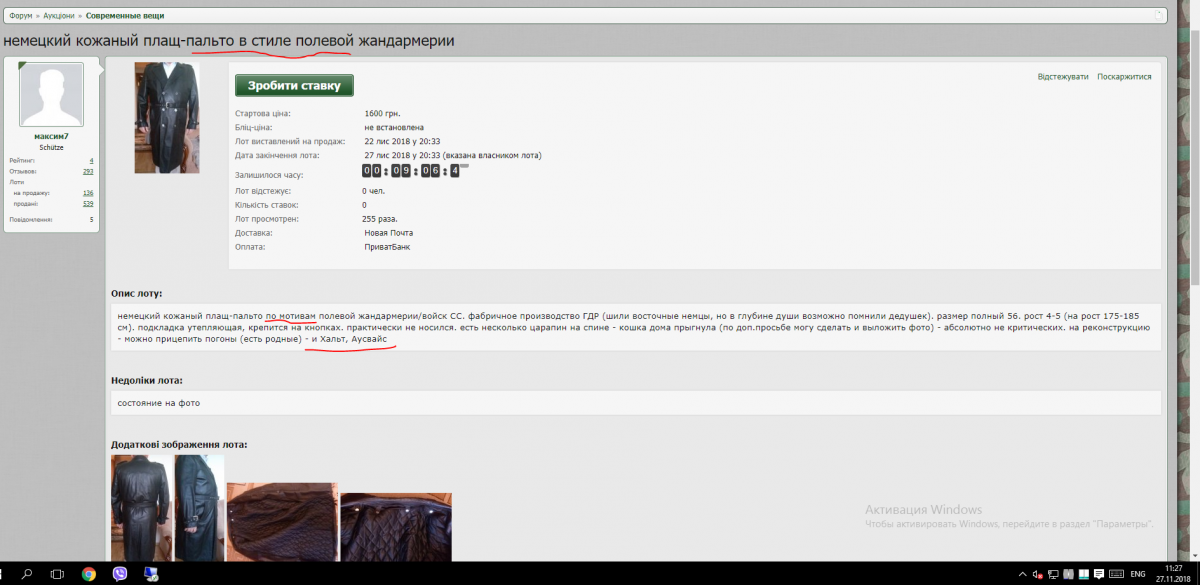Image resolution: width=1200 pixels, height=585 pixels.
Task: Click the page icon at breadcrumb bar end
Action: click(1158, 15)
